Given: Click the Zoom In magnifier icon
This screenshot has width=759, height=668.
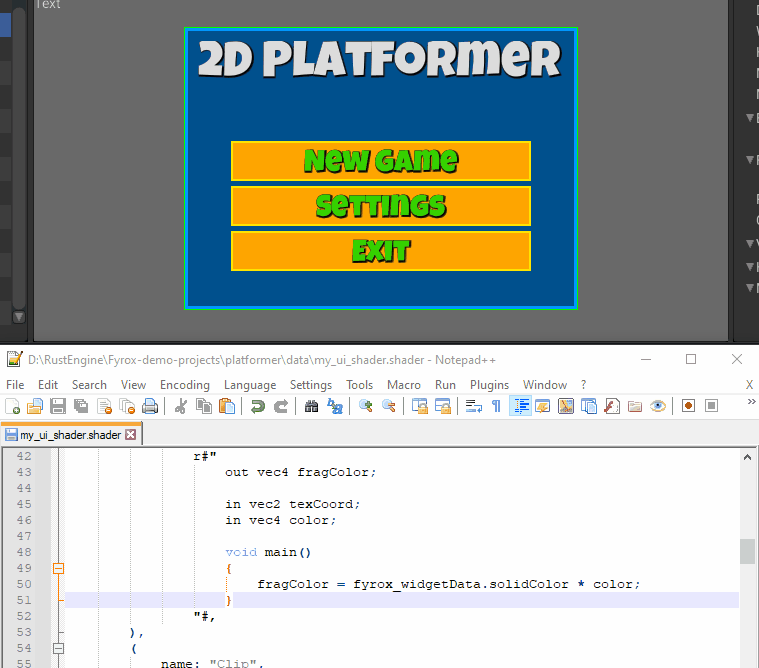Looking at the screenshot, I should (366, 406).
